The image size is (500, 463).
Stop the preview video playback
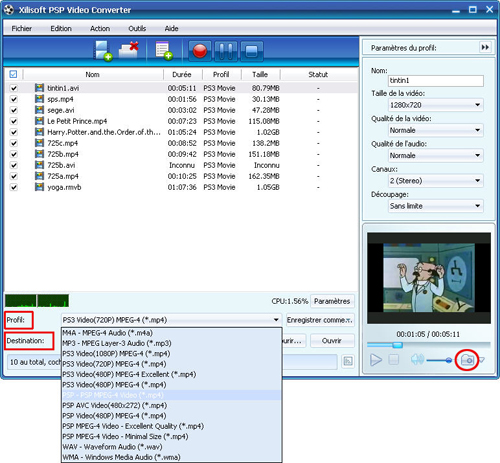pyautogui.click(x=394, y=360)
